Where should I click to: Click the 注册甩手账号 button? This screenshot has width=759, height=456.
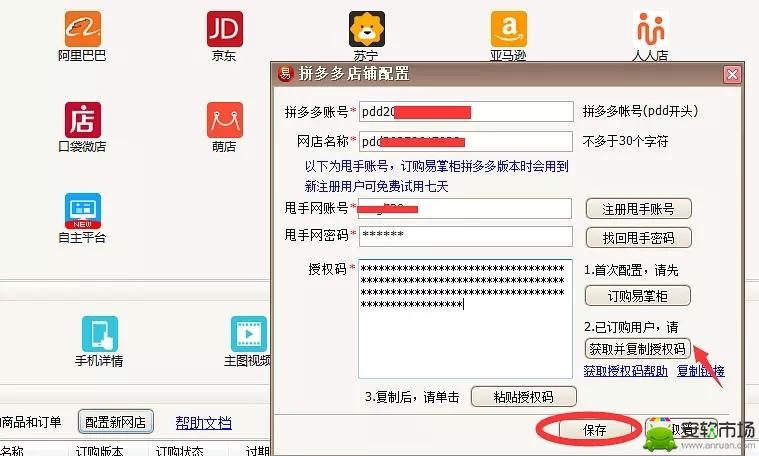(638, 209)
